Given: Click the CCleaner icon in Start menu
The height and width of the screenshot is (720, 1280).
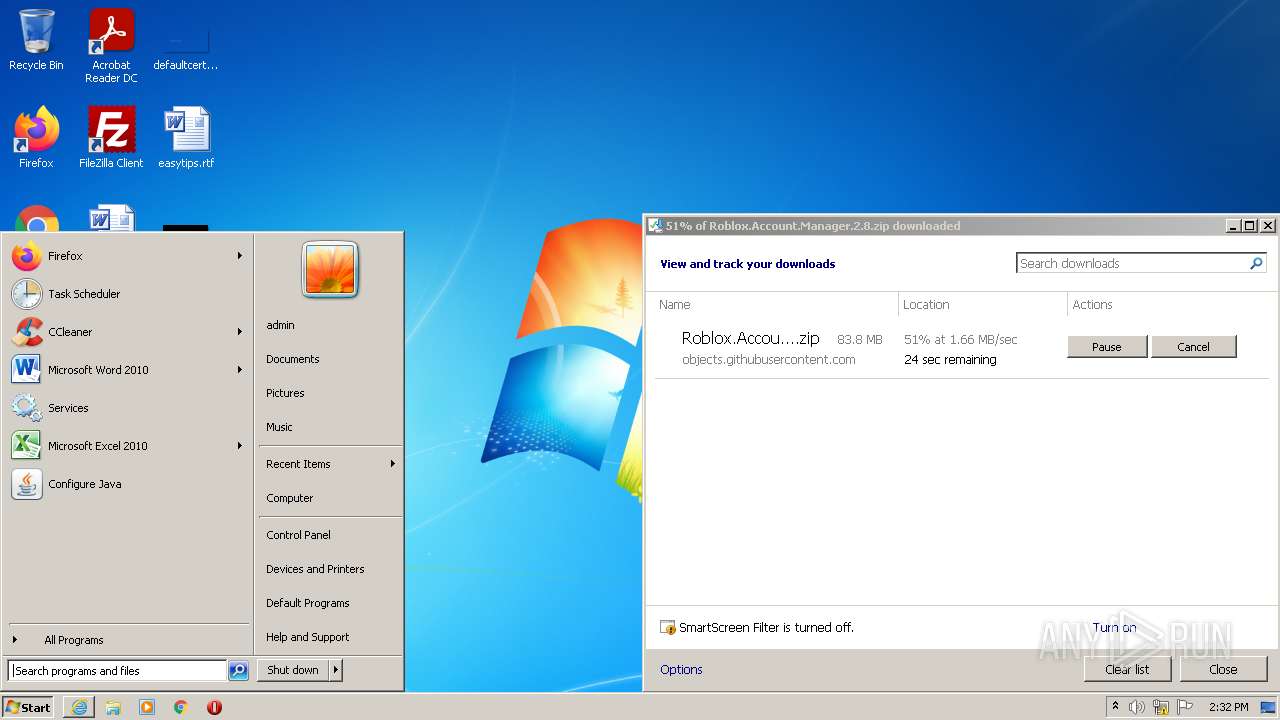Looking at the screenshot, I should point(27,332).
